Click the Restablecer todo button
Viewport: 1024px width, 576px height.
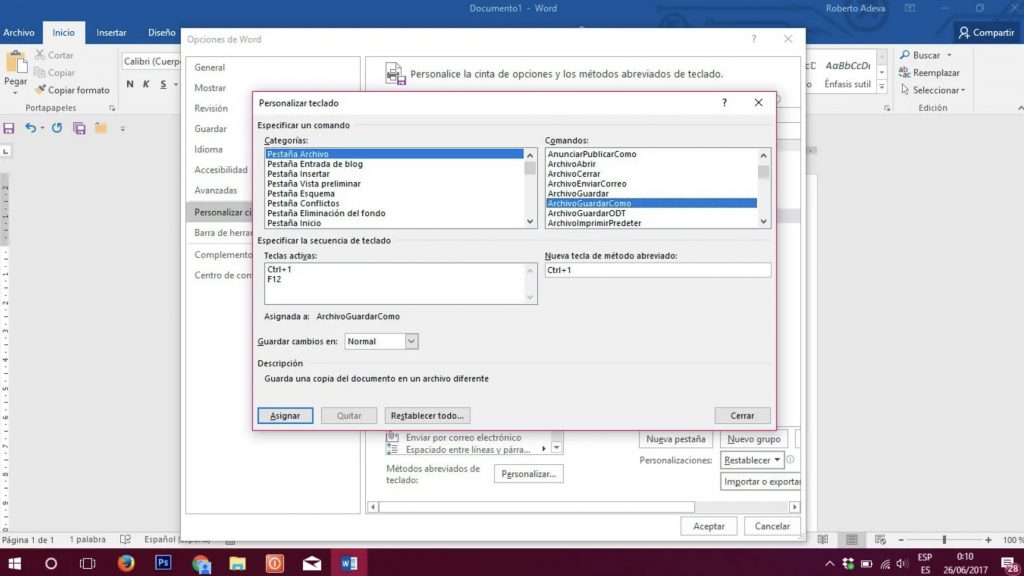(x=427, y=415)
